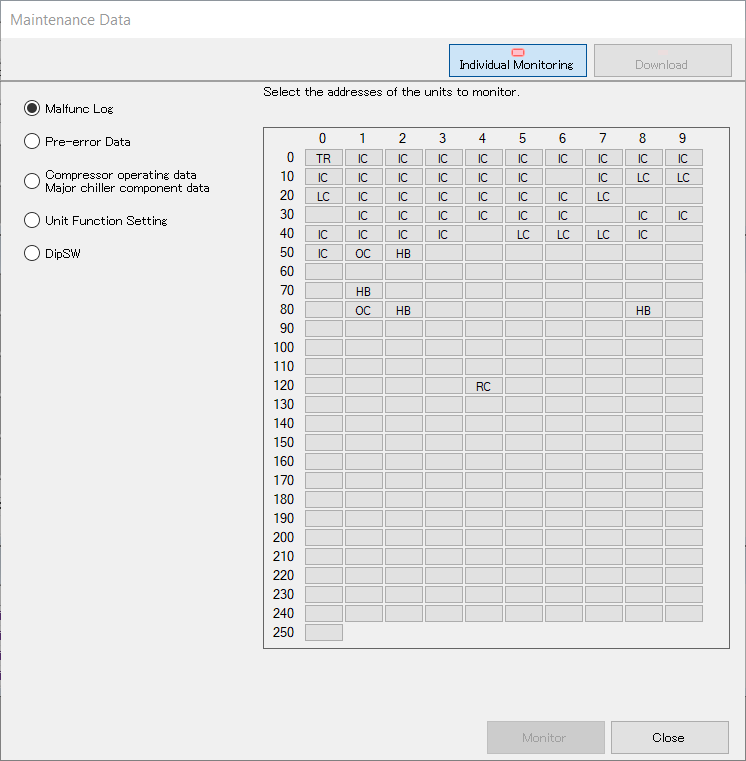Select the HB unit at address 82
746x761 pixels.
click(403, 310)
